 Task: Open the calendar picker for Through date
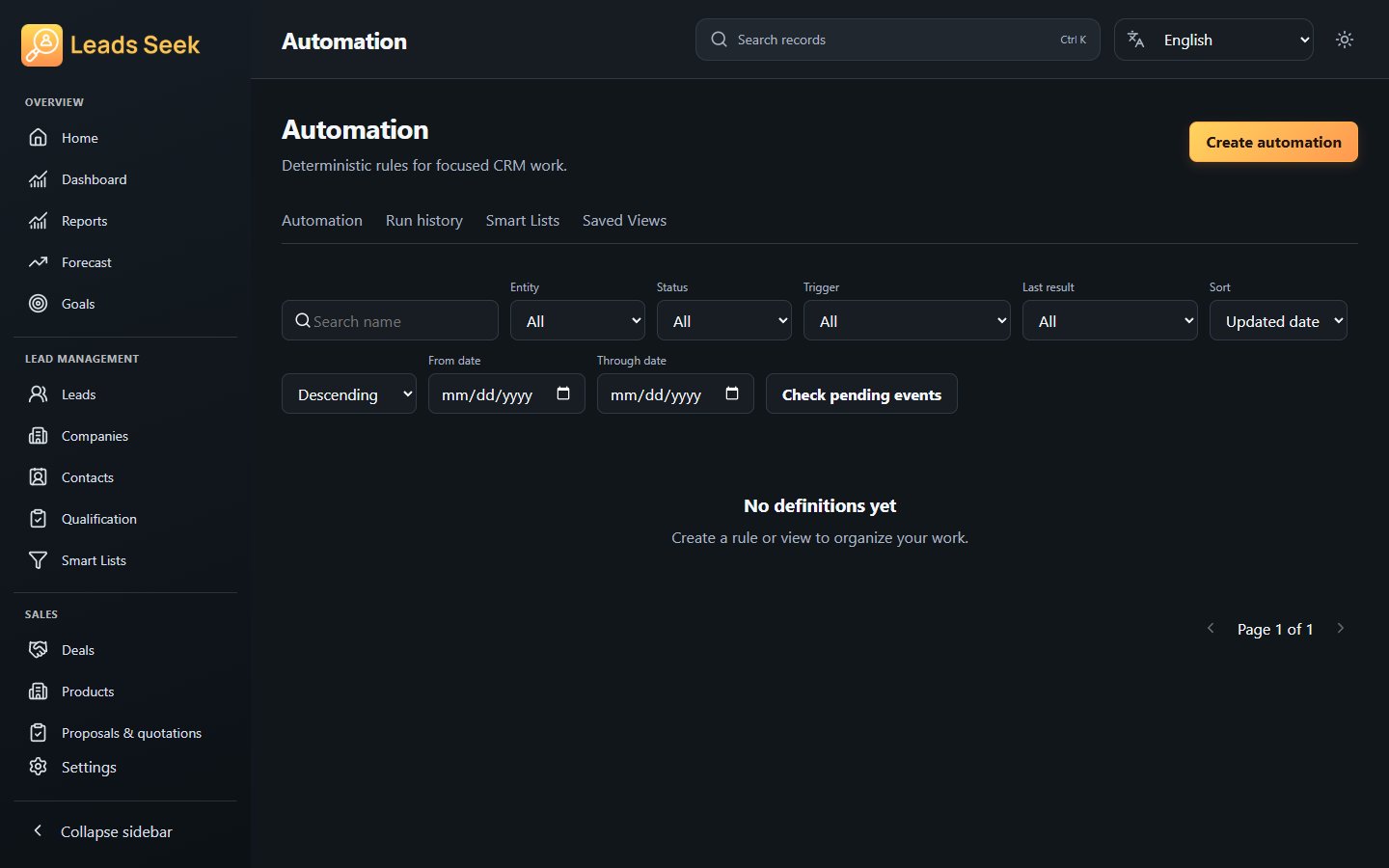coord(732,393)
